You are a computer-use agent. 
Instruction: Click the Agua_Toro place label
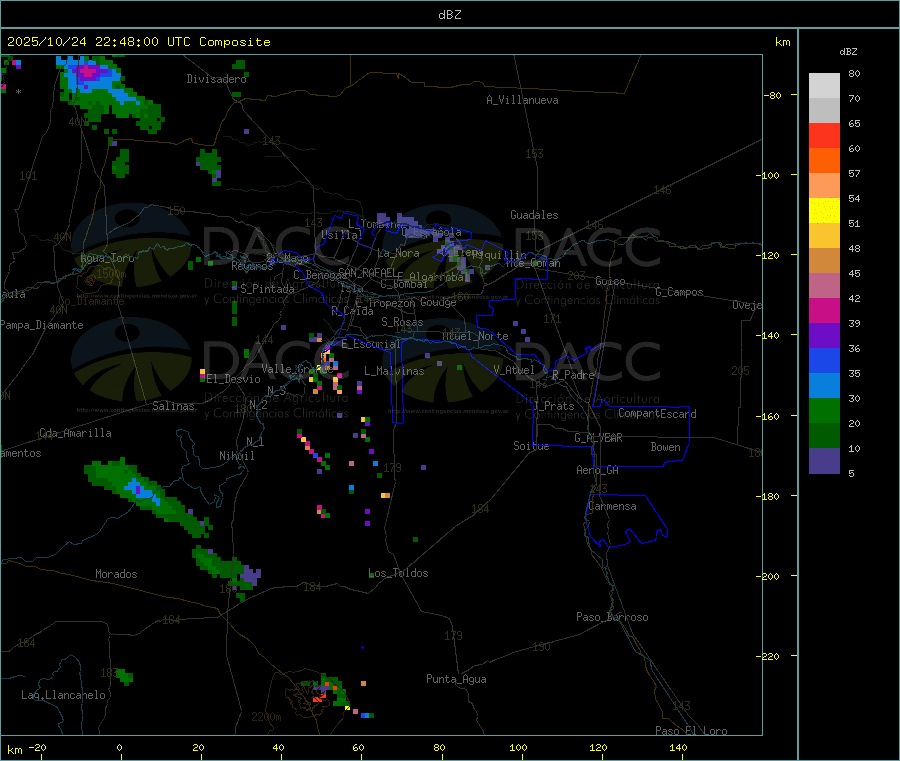[x=107, y=258]
